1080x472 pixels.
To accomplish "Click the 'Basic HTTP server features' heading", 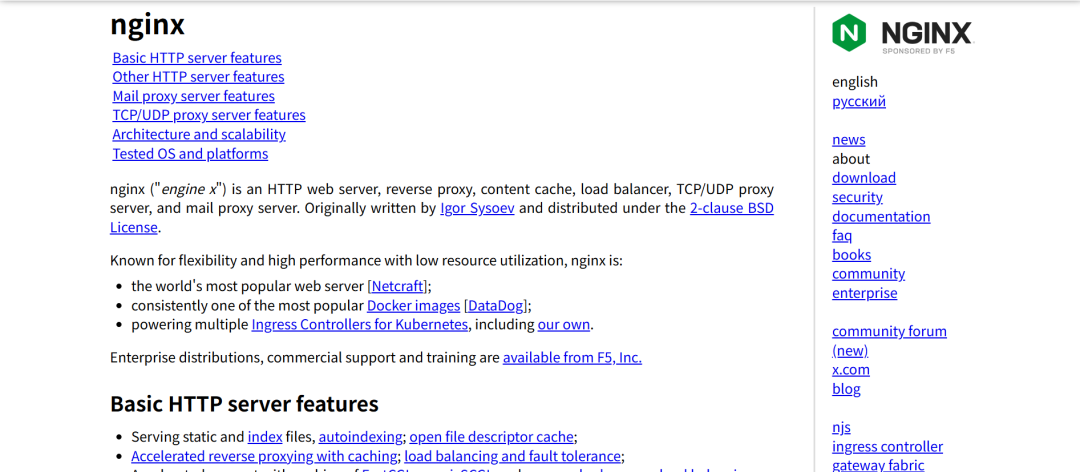I will coord(244,403).
